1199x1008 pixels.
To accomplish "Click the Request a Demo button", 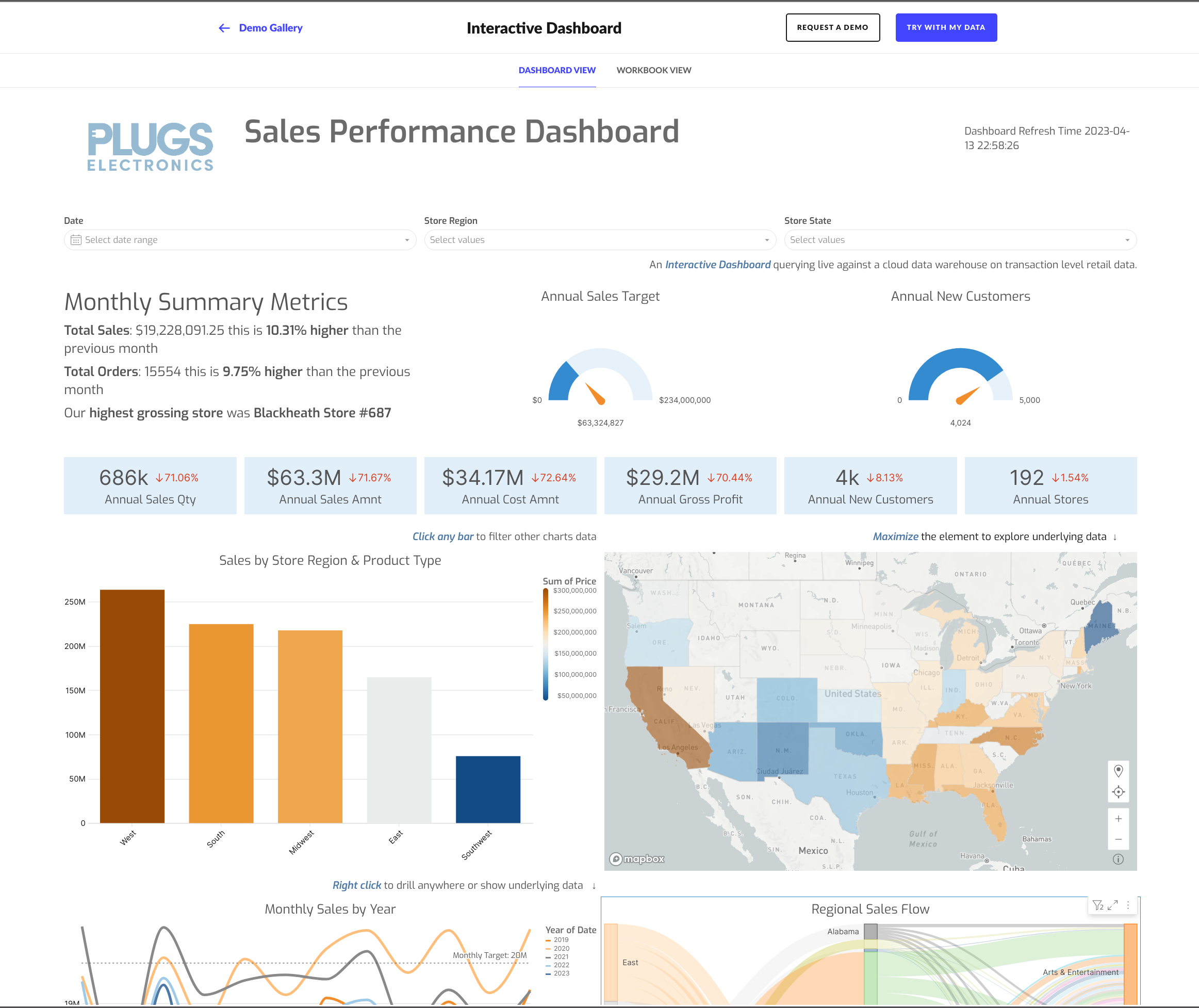I will (832, 27).
